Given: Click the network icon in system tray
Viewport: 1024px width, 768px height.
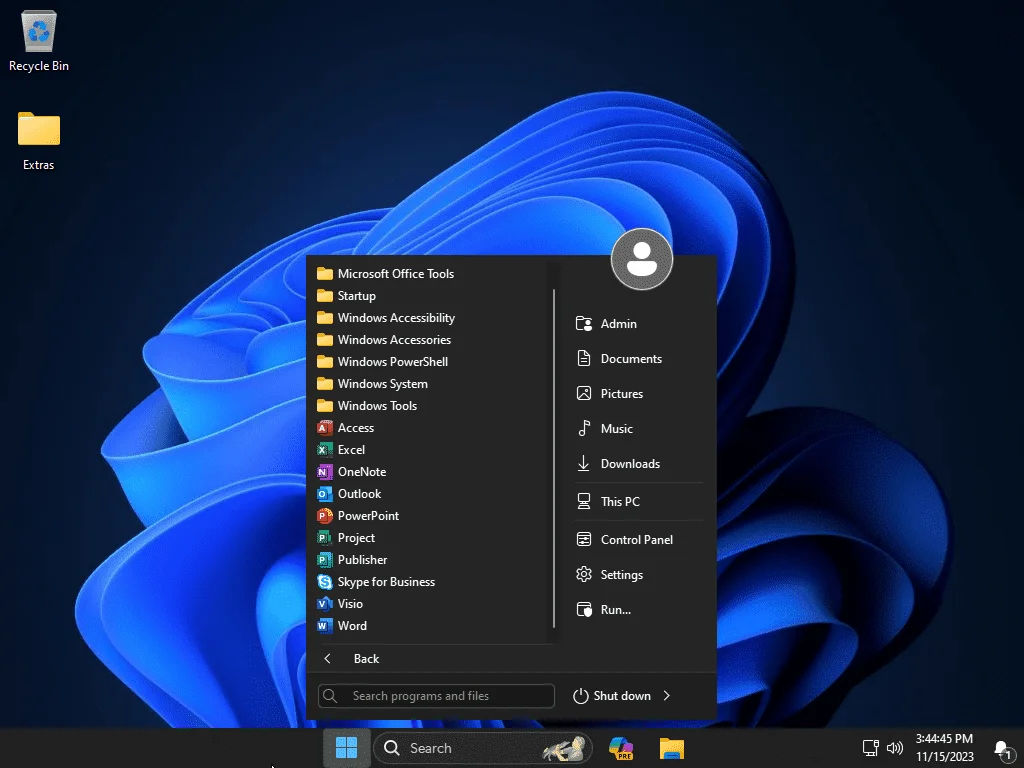Looking at the screenshot, I should (x=871, y=748).
